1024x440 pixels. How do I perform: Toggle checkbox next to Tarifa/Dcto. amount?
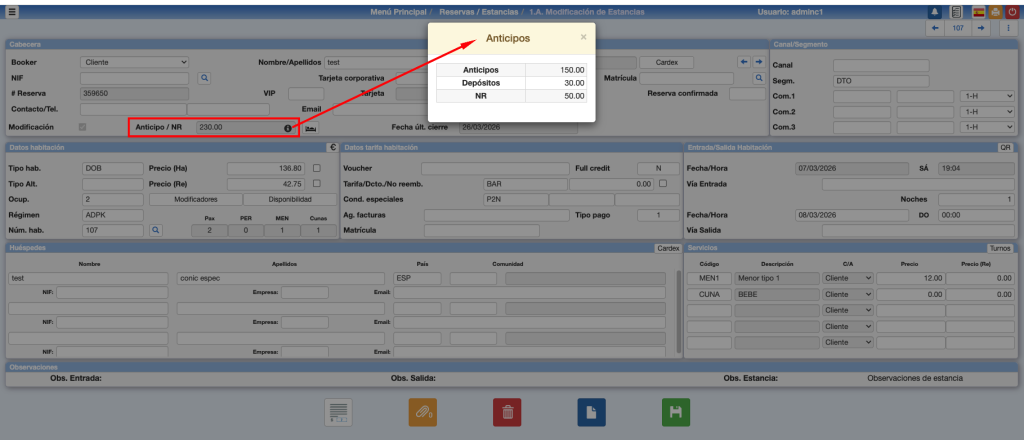(663, 184)
